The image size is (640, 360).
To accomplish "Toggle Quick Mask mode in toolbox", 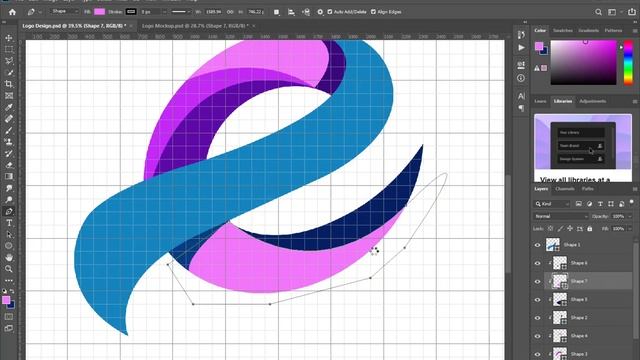I will (x=9, y=317).
